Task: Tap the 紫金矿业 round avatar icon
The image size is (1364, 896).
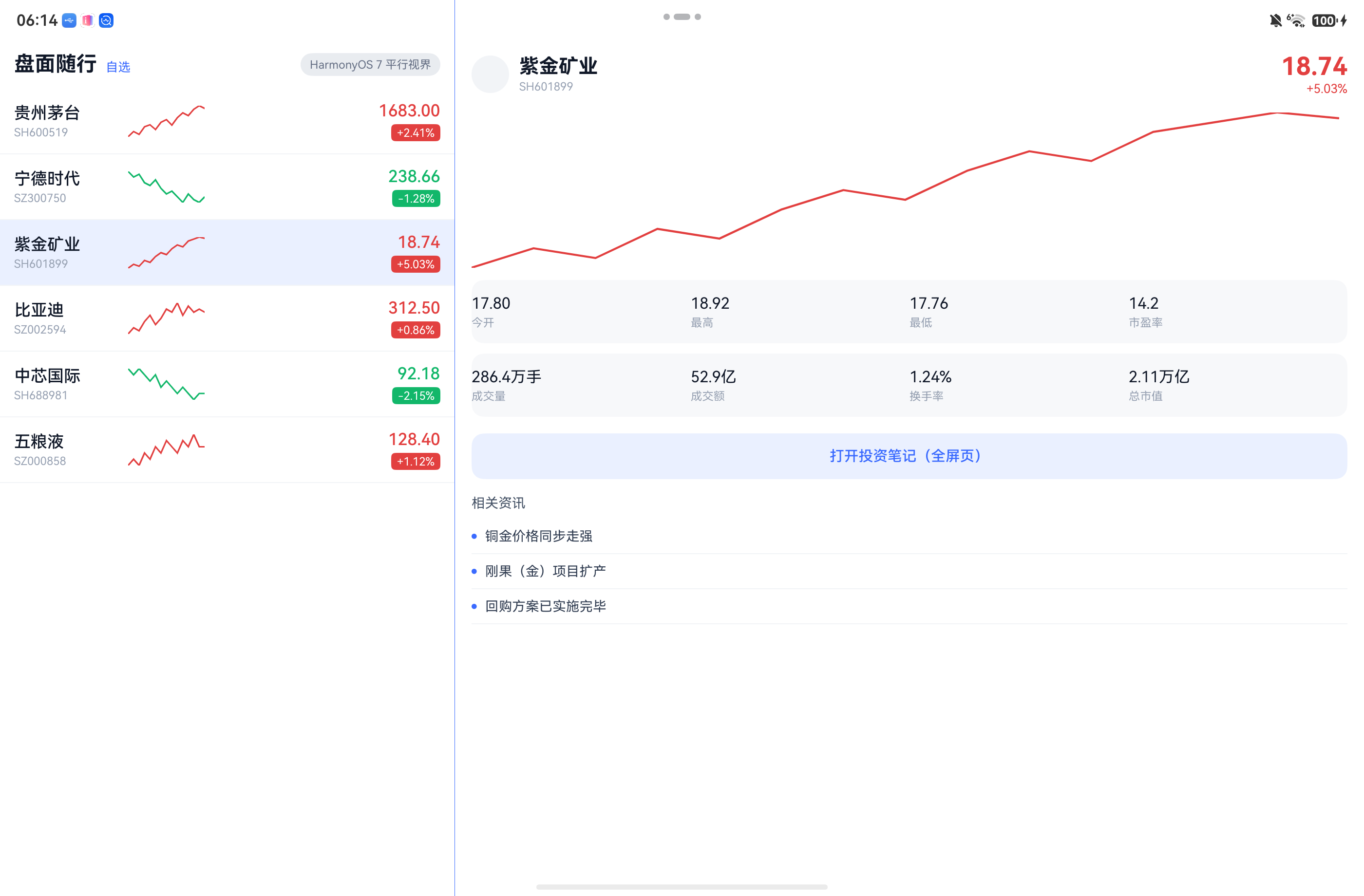Action: point(490,74)
